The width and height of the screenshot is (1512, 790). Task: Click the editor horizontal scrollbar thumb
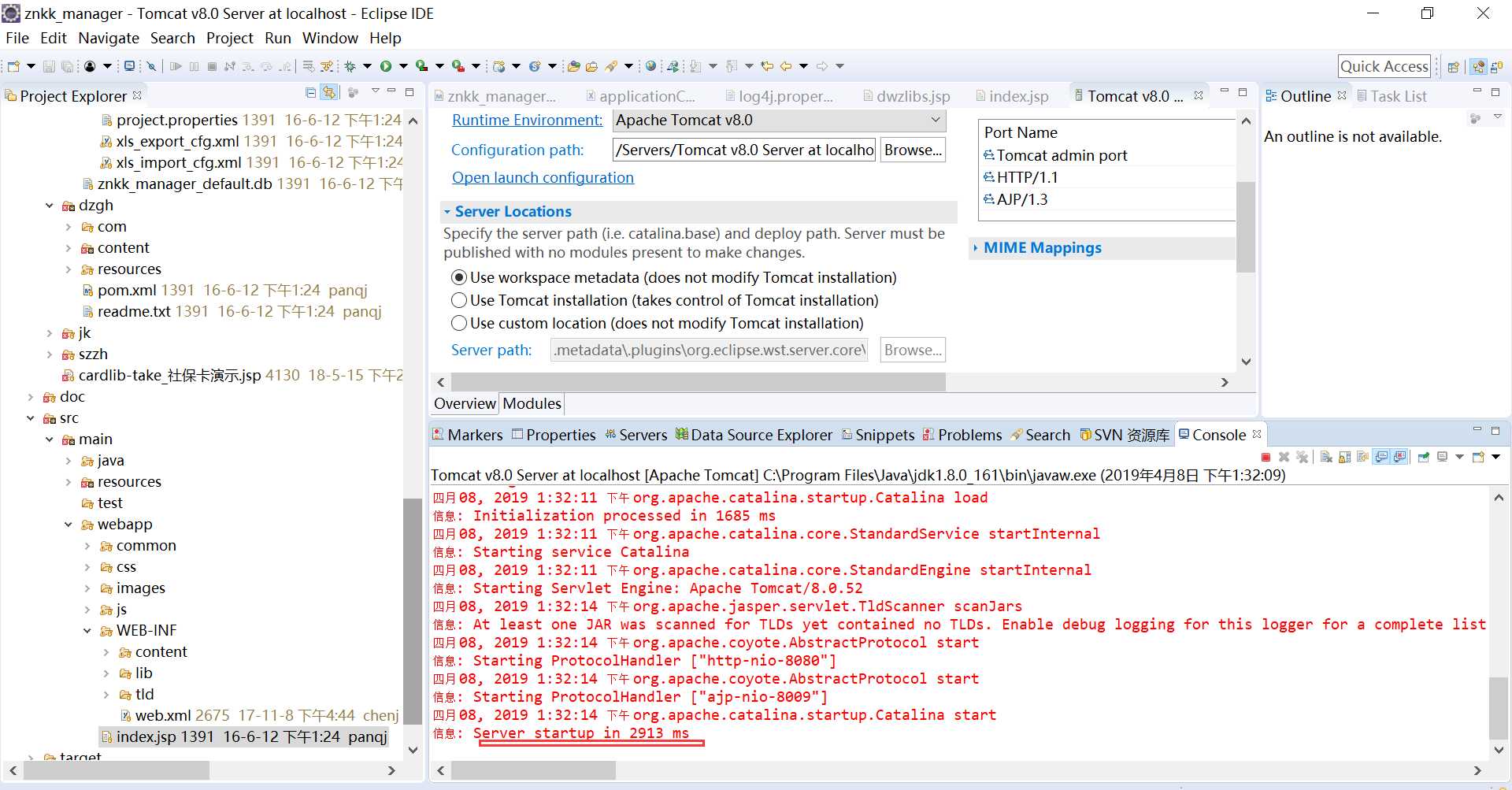(x=698, y=382)
